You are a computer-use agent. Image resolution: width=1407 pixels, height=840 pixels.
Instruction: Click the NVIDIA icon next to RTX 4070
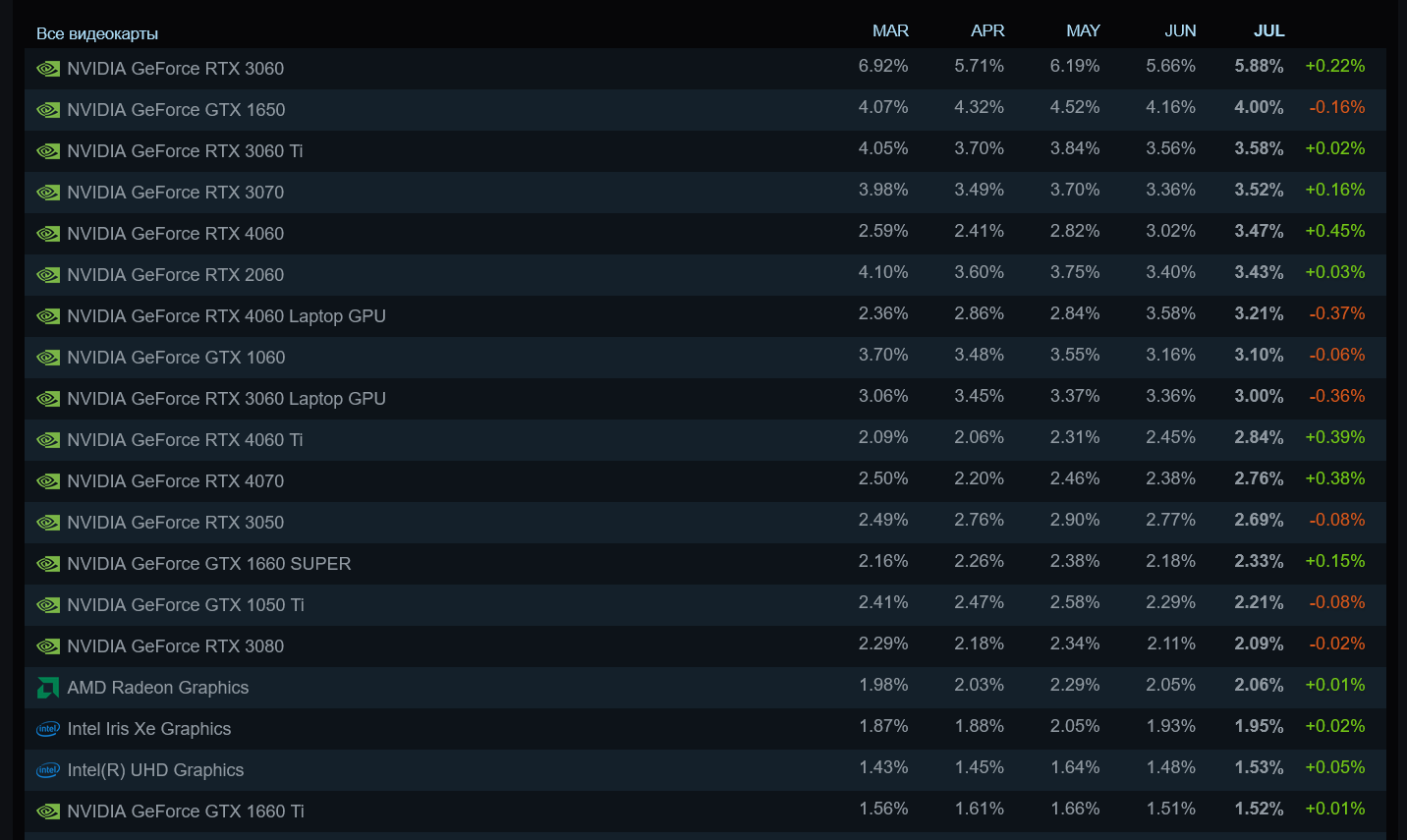pyautogui.click(x=48, y=481)
